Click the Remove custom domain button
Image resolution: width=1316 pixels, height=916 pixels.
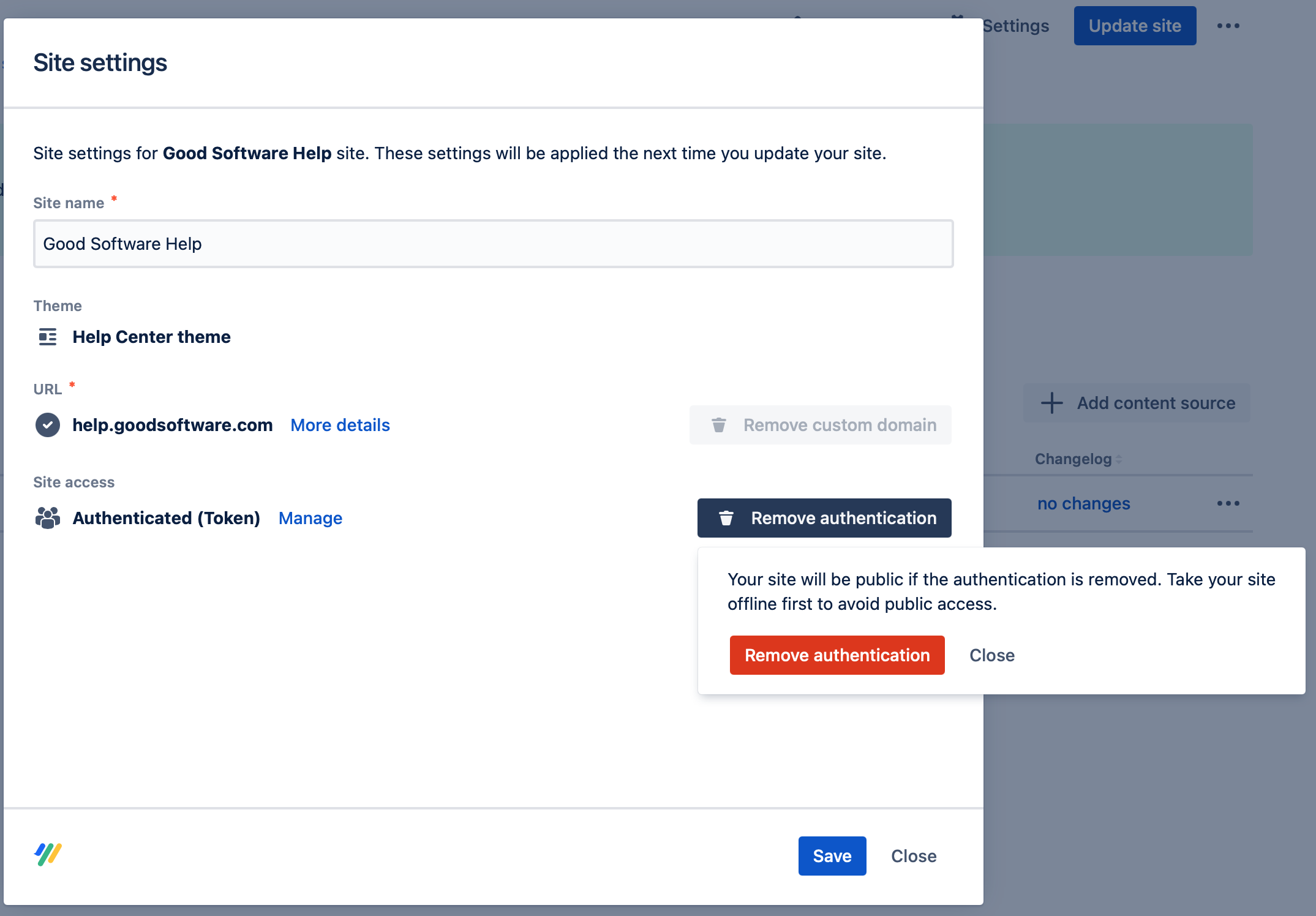pyautogui.click(x=820, y=425)
